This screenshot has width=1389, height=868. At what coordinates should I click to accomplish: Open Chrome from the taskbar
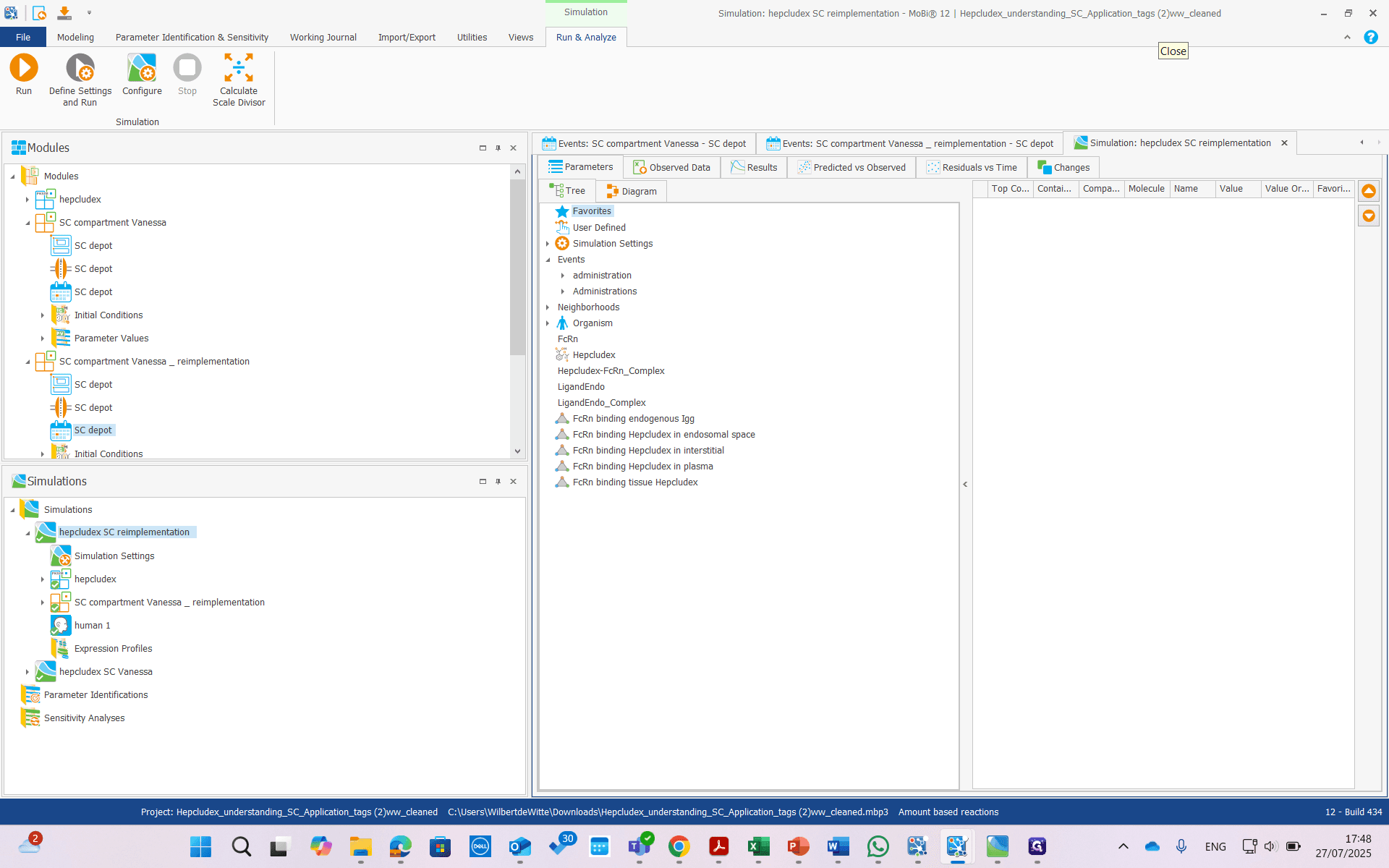[x=679, y=846]
